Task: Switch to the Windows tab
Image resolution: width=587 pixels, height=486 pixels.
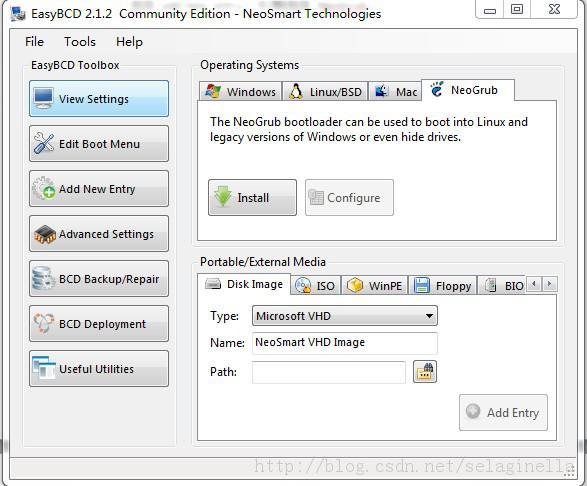Action: pyautogui.click(x=241, y=91)
